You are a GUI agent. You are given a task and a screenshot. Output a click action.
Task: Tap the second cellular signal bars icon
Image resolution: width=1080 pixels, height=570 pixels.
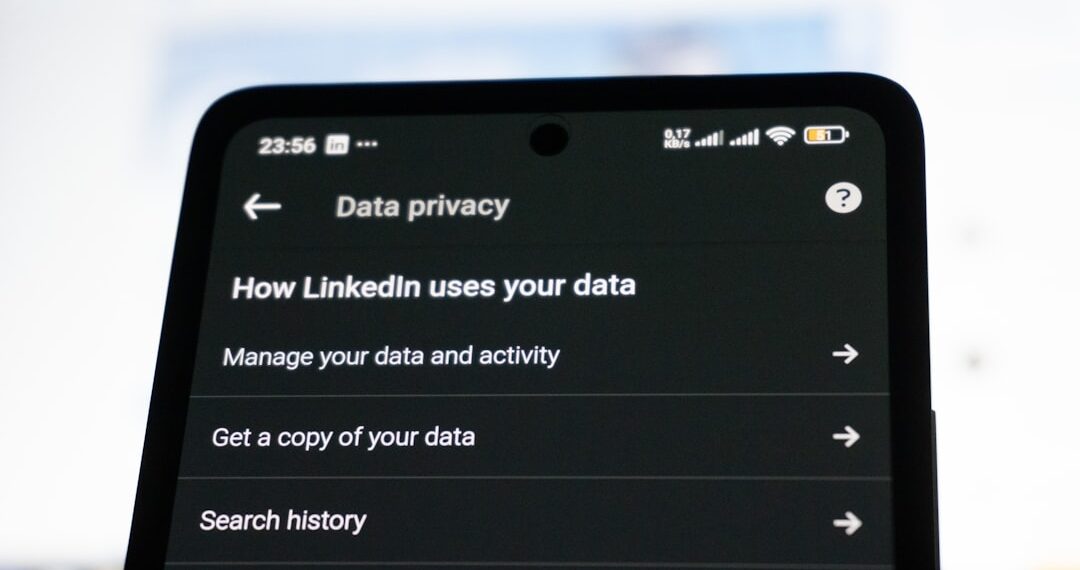pyautogui.click(x=744, y=137)
